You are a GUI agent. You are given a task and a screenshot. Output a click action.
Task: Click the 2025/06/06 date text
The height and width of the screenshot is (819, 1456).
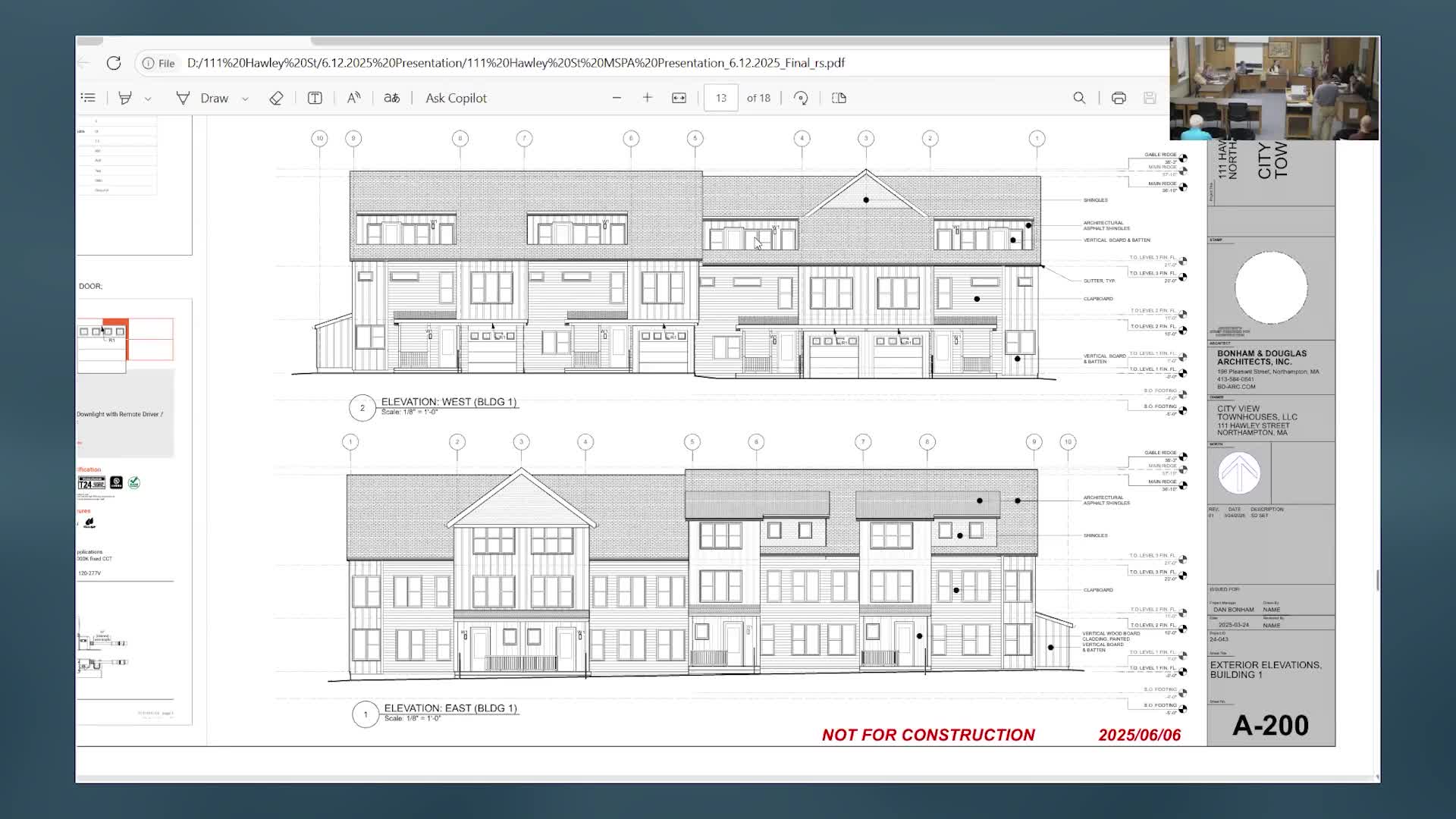[1140, 735]
